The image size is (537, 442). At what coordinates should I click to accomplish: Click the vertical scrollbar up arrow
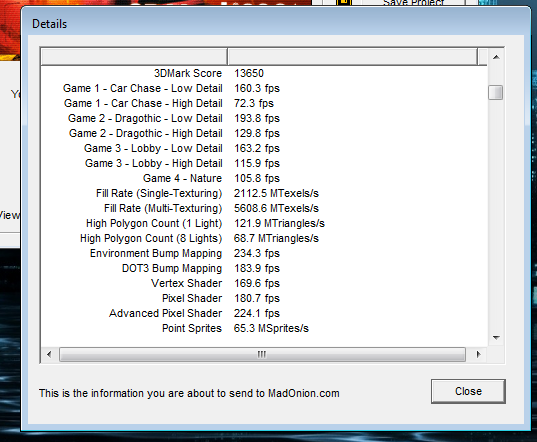pos(496,57)
